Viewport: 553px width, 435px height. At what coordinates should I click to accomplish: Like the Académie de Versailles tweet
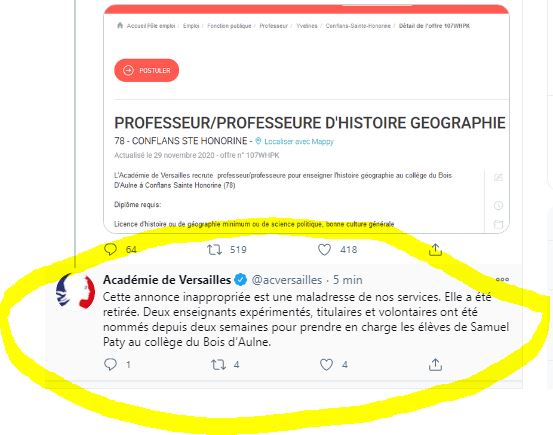coord(326,364)
